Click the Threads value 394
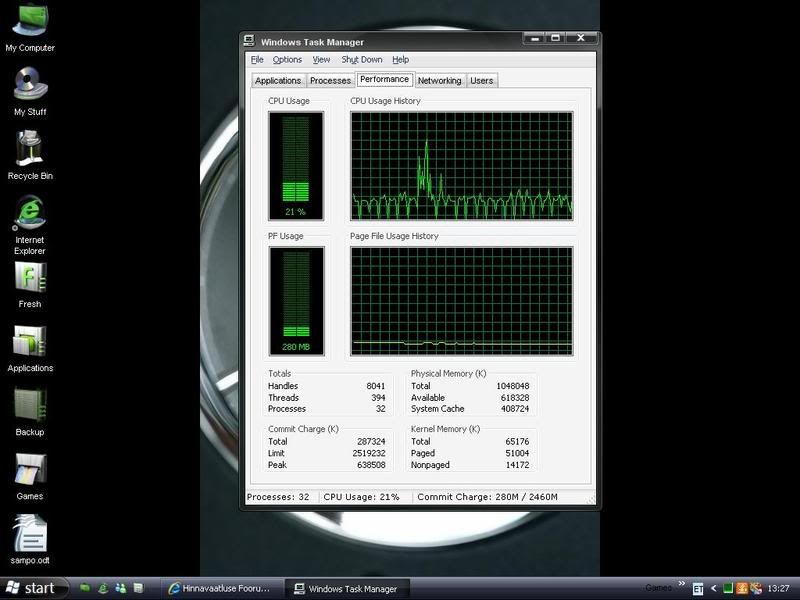 click(378, 397)
